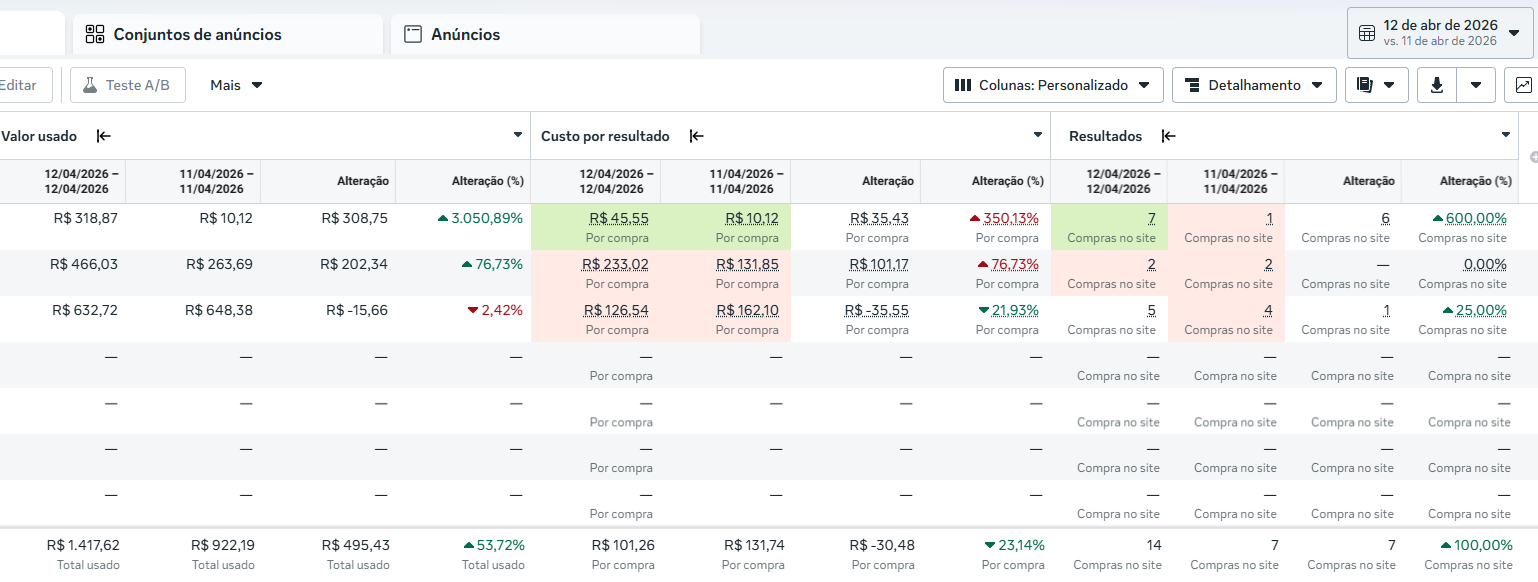Open the Custo por resultado column options arrow
Image resolution: width=1538 pixels, height=582 pixels.
tap(1037, 135)
